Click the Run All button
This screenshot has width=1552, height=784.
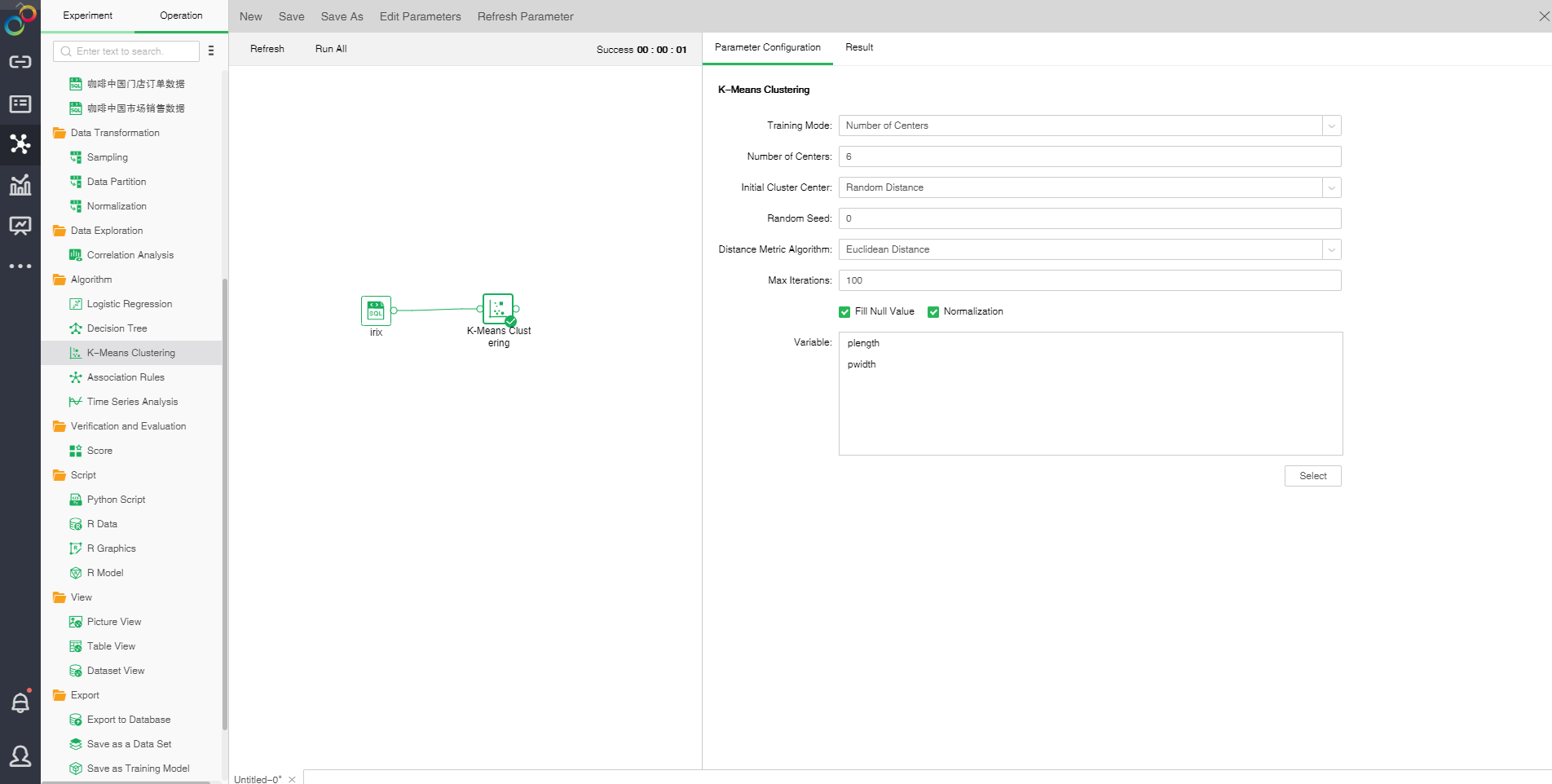coord(331,49)
